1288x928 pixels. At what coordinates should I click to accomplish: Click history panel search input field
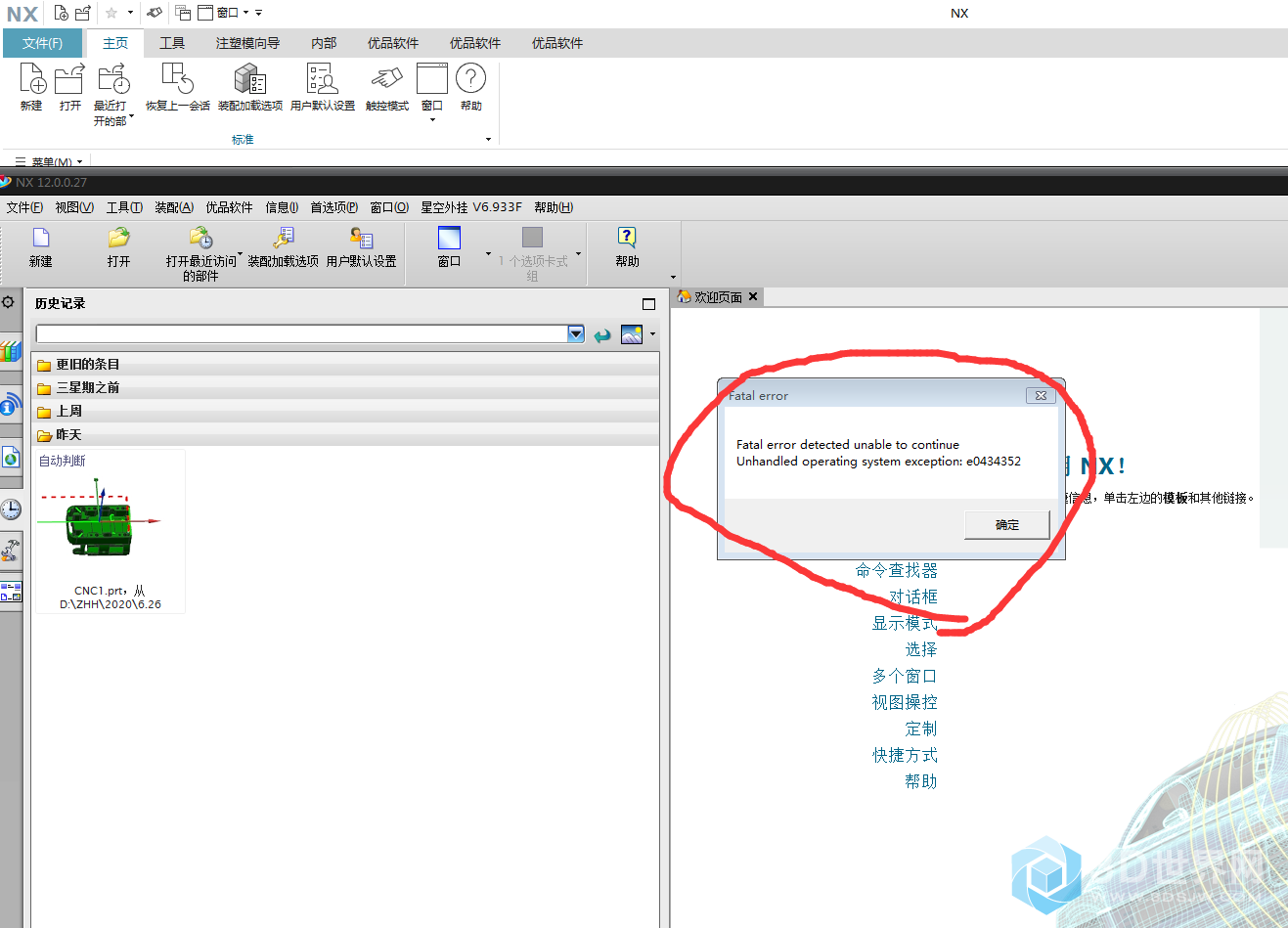[301, 334]
